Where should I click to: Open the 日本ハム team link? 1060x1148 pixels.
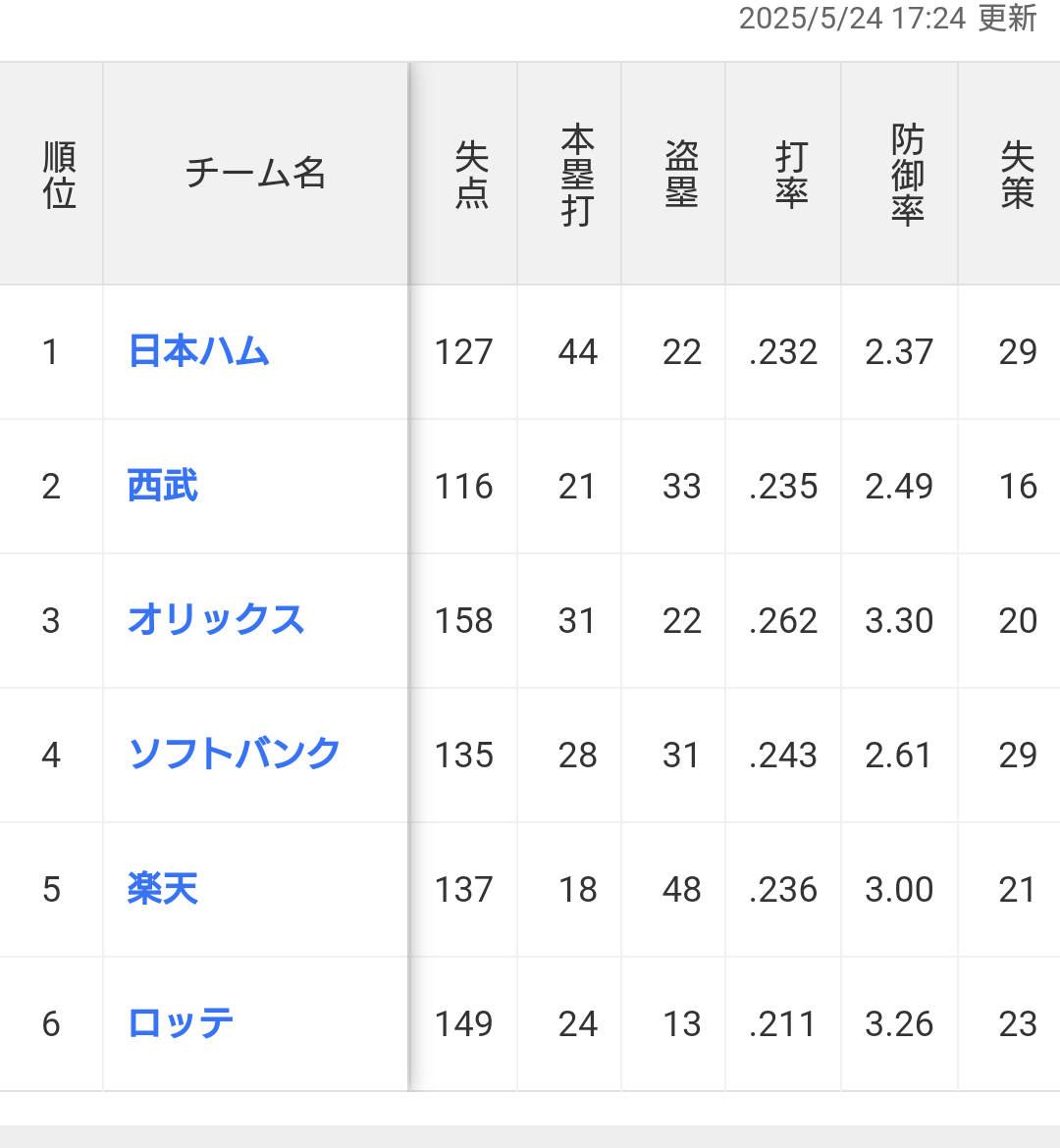(199, 351)
